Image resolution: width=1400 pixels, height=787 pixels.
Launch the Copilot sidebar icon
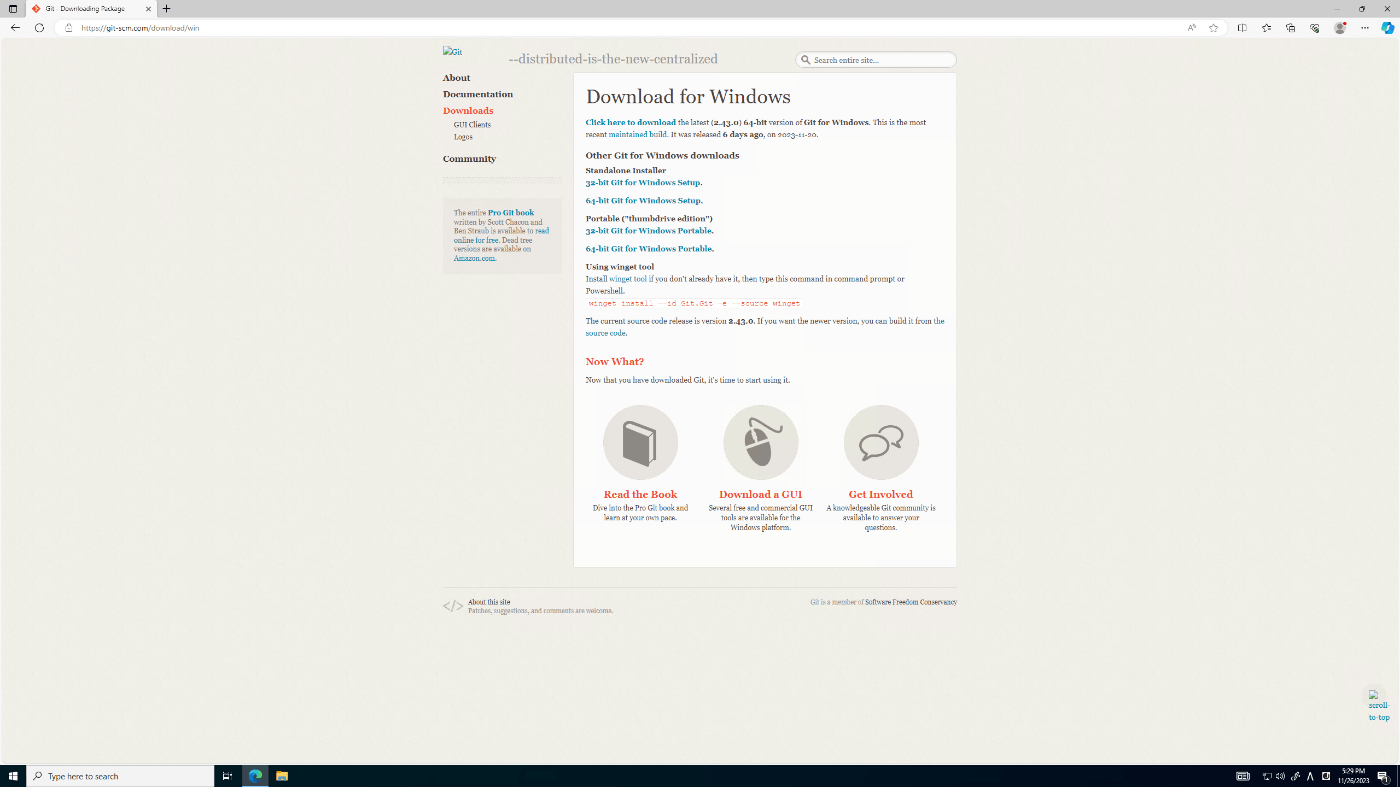(1387, 28)
